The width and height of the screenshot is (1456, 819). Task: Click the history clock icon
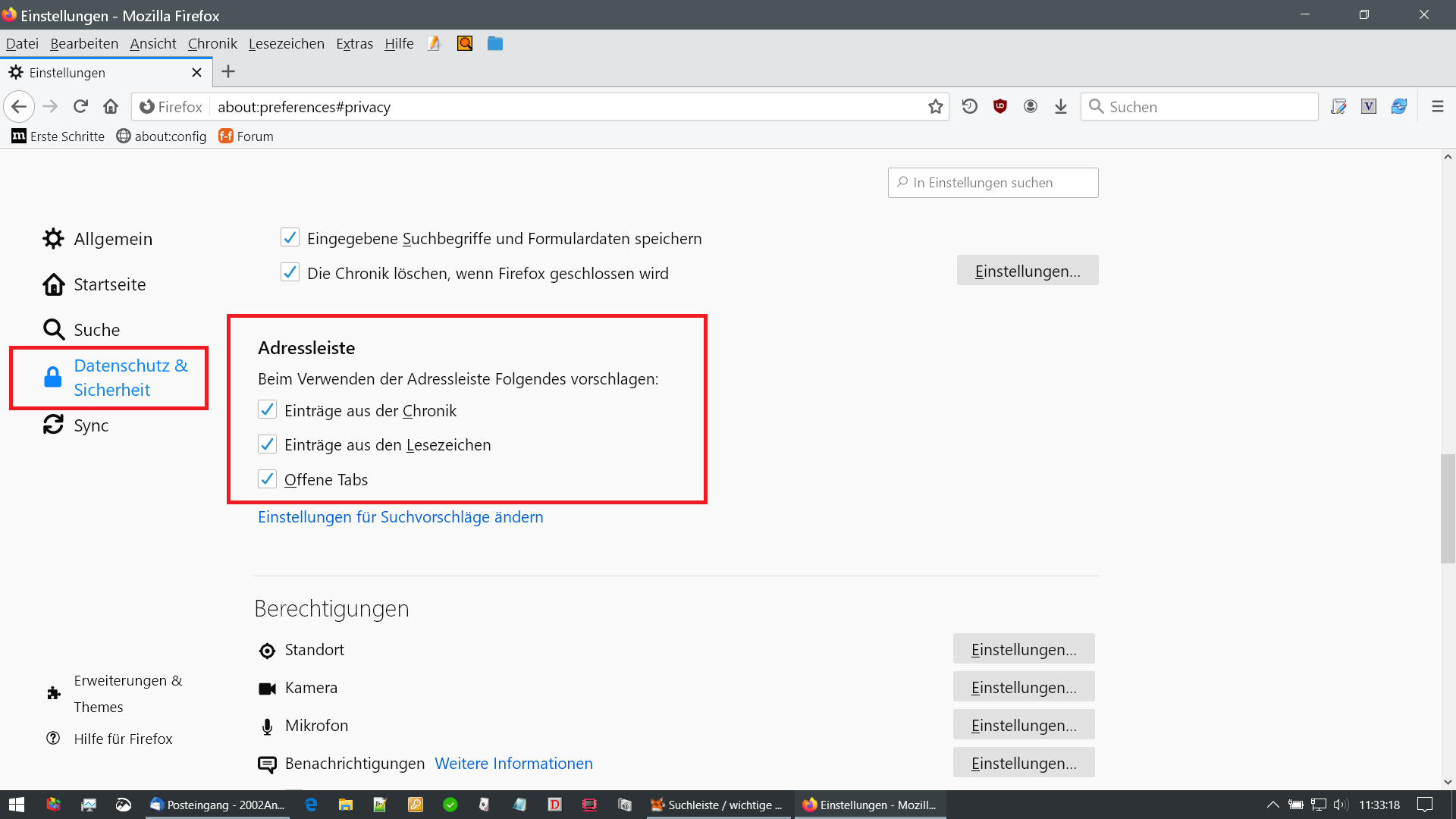969,107
